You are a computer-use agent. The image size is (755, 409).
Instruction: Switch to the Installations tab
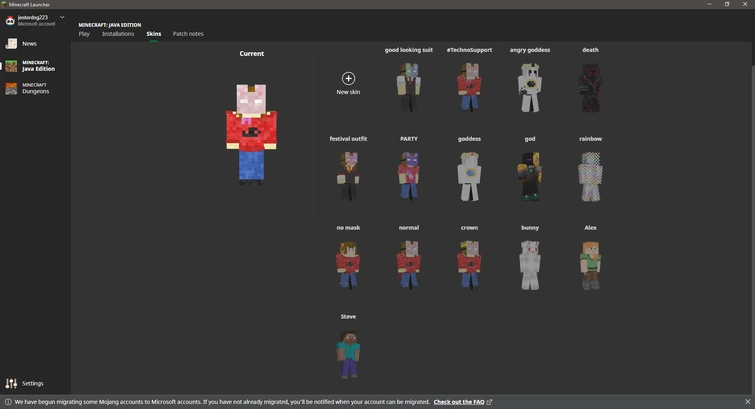[x=118, y=34]
